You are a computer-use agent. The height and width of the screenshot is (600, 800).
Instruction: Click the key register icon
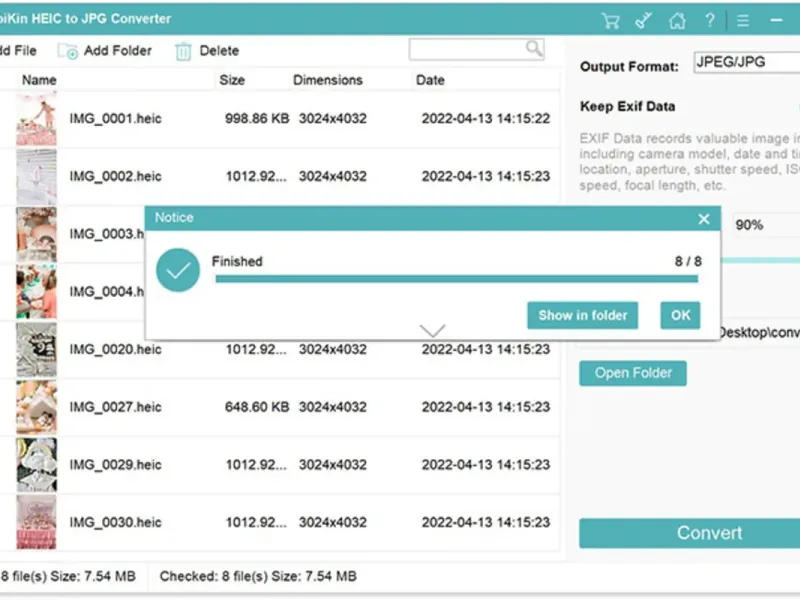(x=643, y=21)
